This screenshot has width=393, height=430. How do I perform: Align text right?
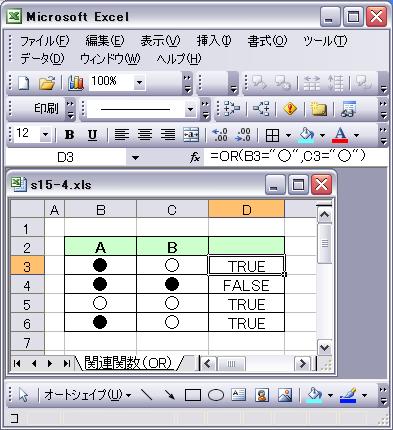coord(168,135)
